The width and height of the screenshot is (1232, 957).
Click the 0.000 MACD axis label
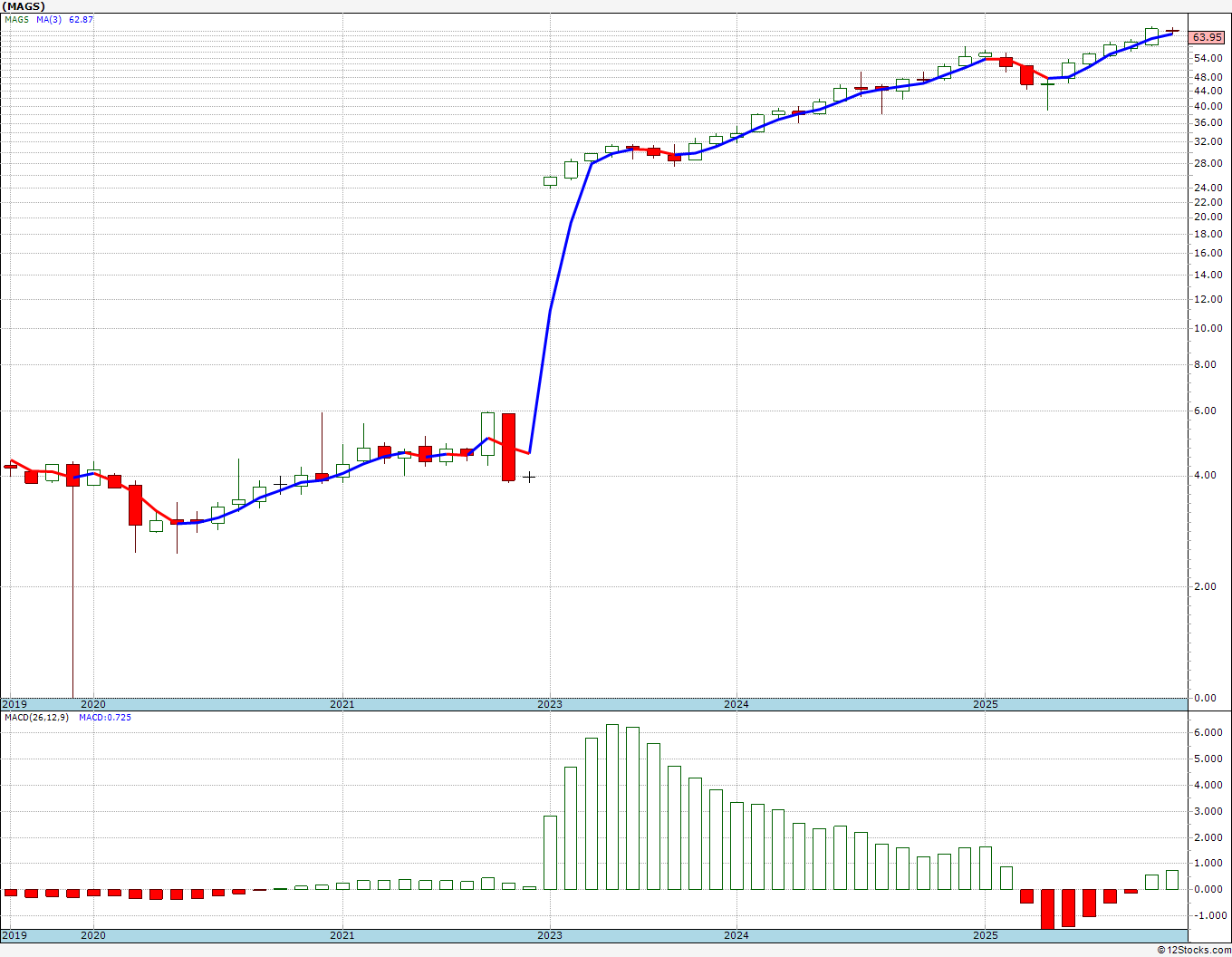pyautogui.click(x=1210, y=889)
